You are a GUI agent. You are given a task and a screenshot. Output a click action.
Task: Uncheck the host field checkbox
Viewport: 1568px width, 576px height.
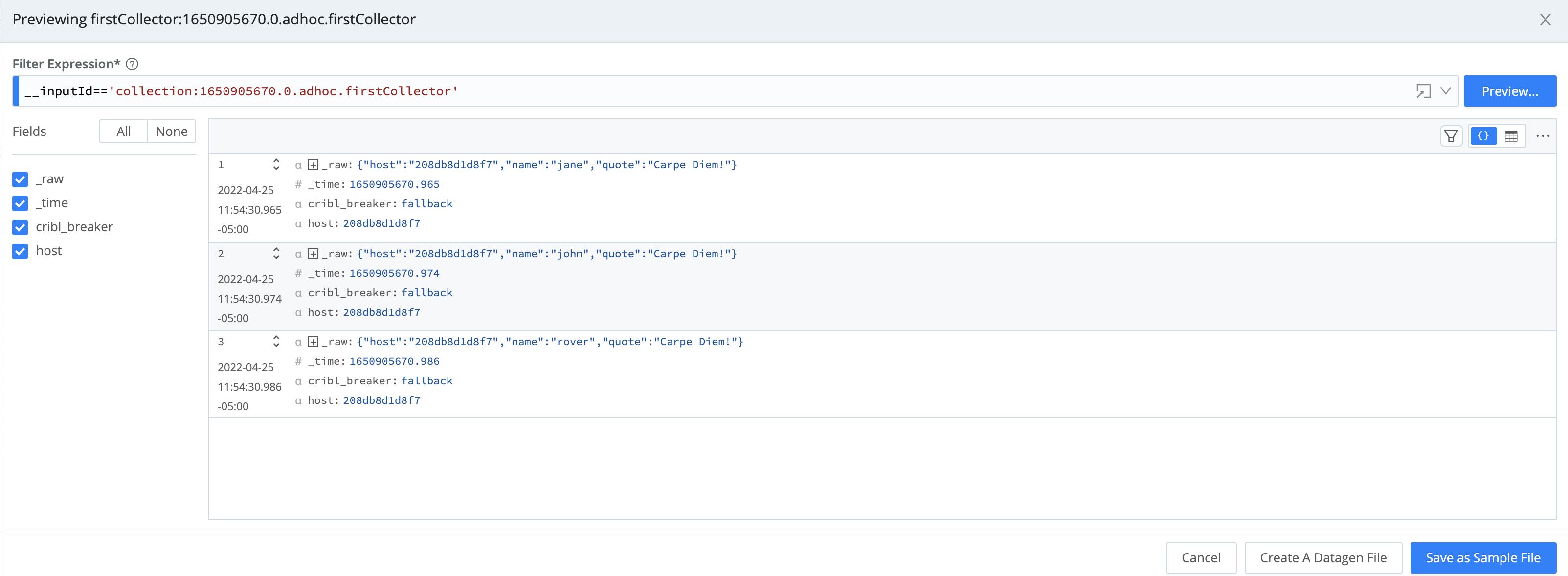(20, 251)
